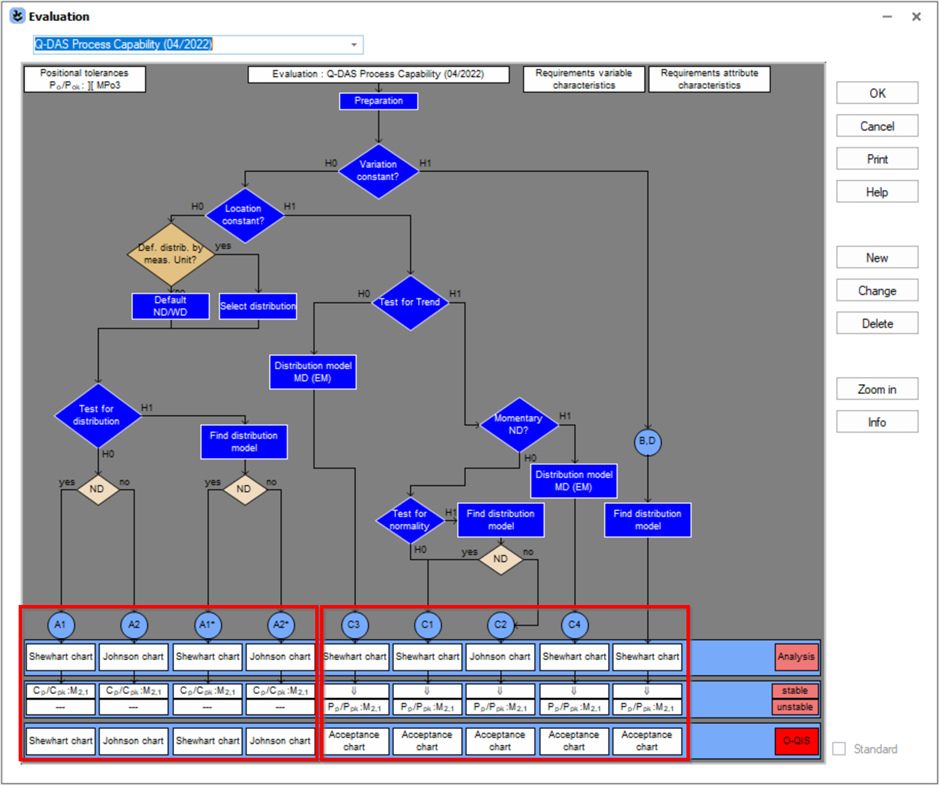The width and height of the screenshot is (939, 785).
Task: Click Find distribution model box next to Test for normality
Action: 501,520
